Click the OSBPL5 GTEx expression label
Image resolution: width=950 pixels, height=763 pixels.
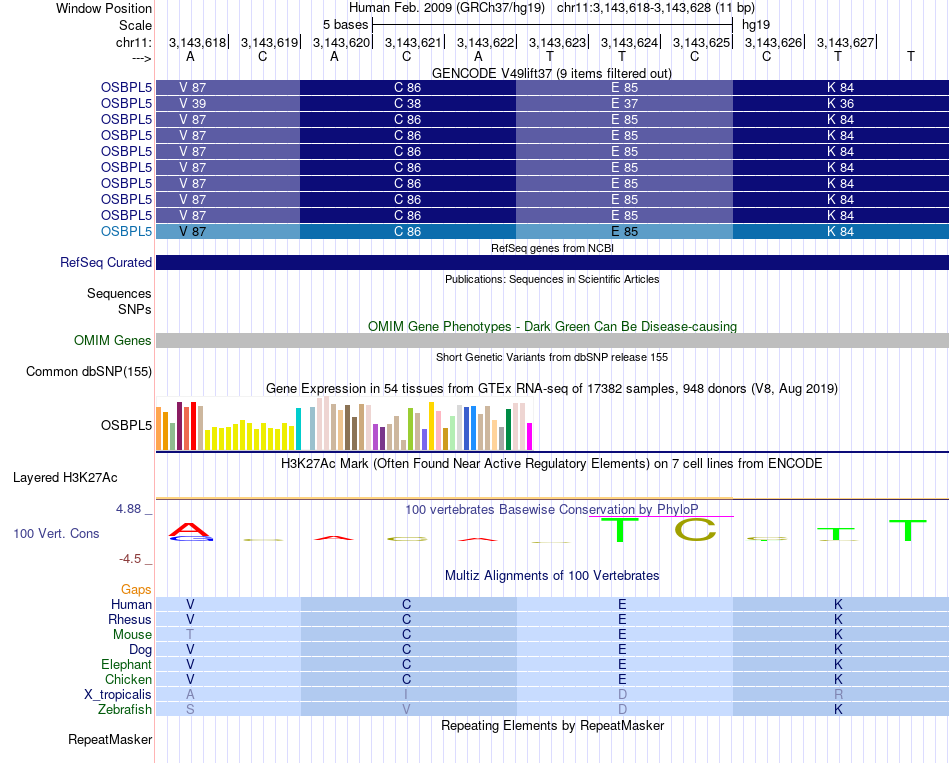coord(126,425)
